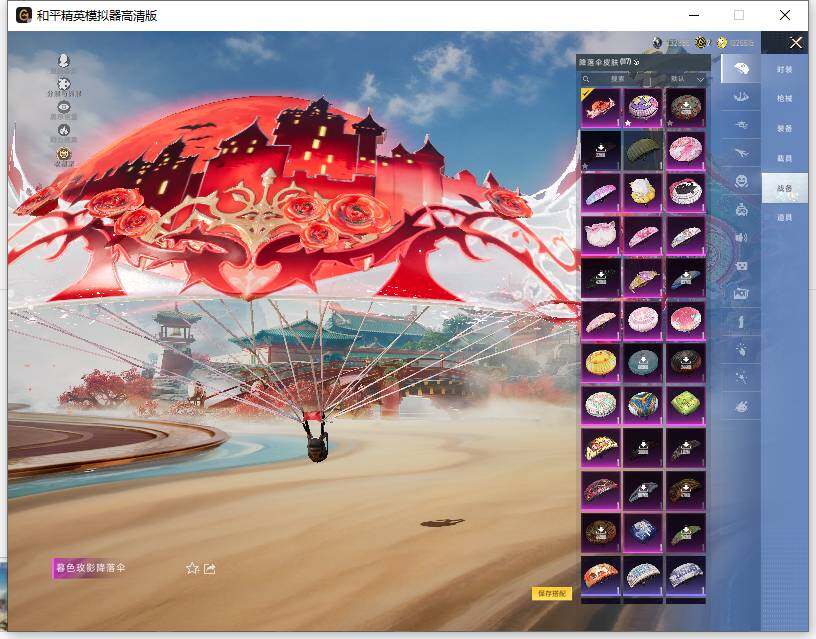Close the wardrobe with the X icon

tap(796, 43)
